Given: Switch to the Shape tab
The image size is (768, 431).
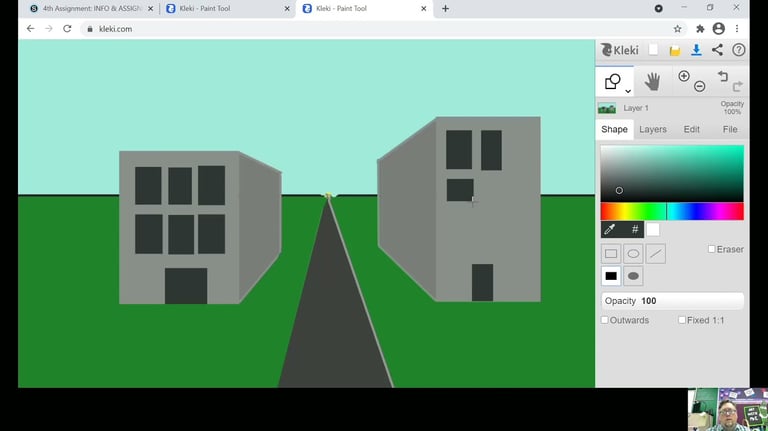Looking at the screenshot, I should coord(614,129).
